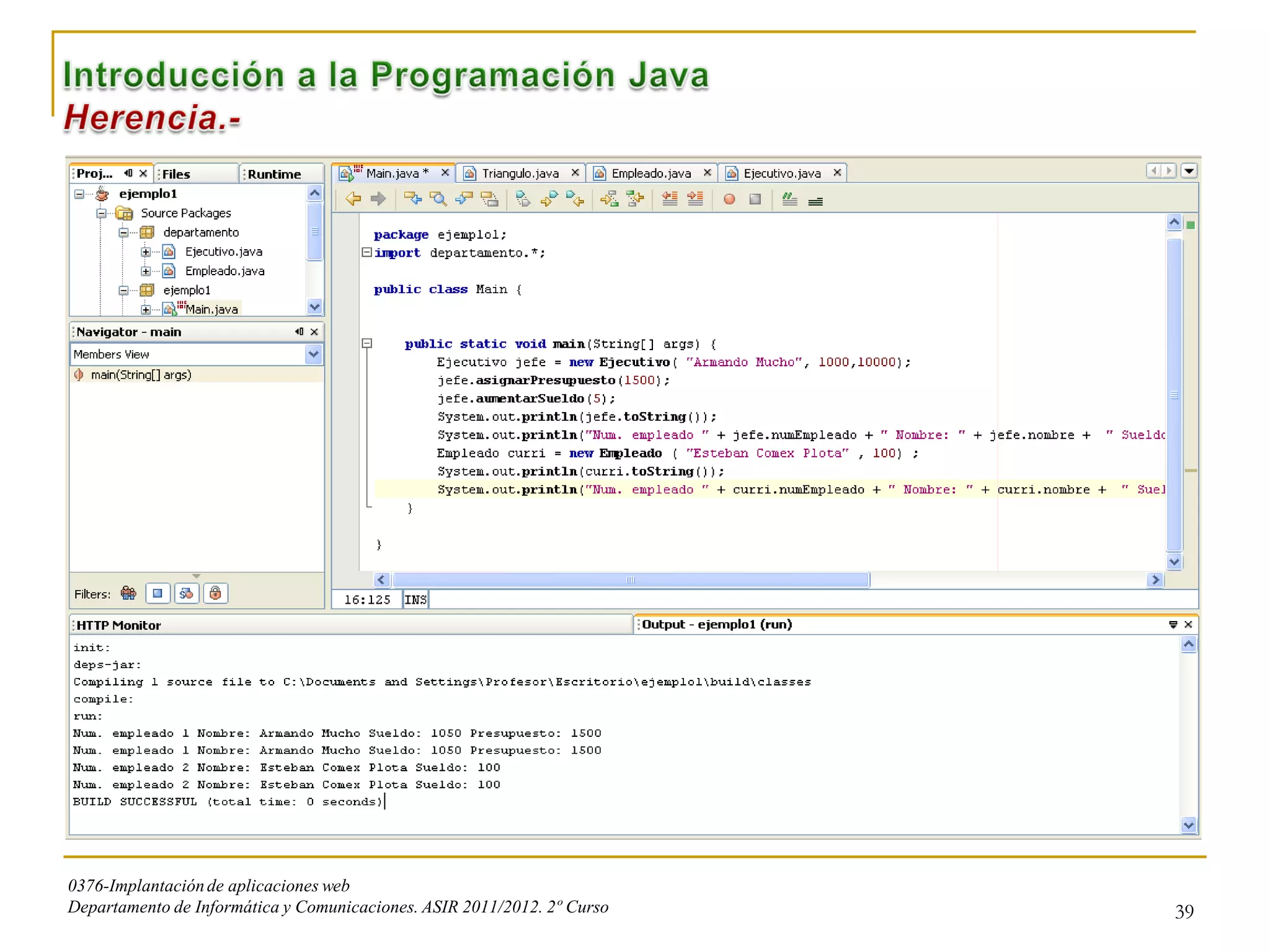Toggle the non-public members lock filter
1270x952 pixels.
(x=215, y=593)
